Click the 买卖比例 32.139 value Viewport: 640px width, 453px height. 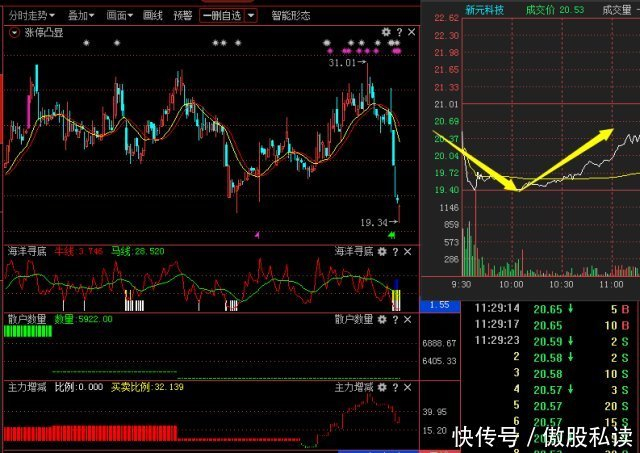pyautogui.click(x=147, y=387)
